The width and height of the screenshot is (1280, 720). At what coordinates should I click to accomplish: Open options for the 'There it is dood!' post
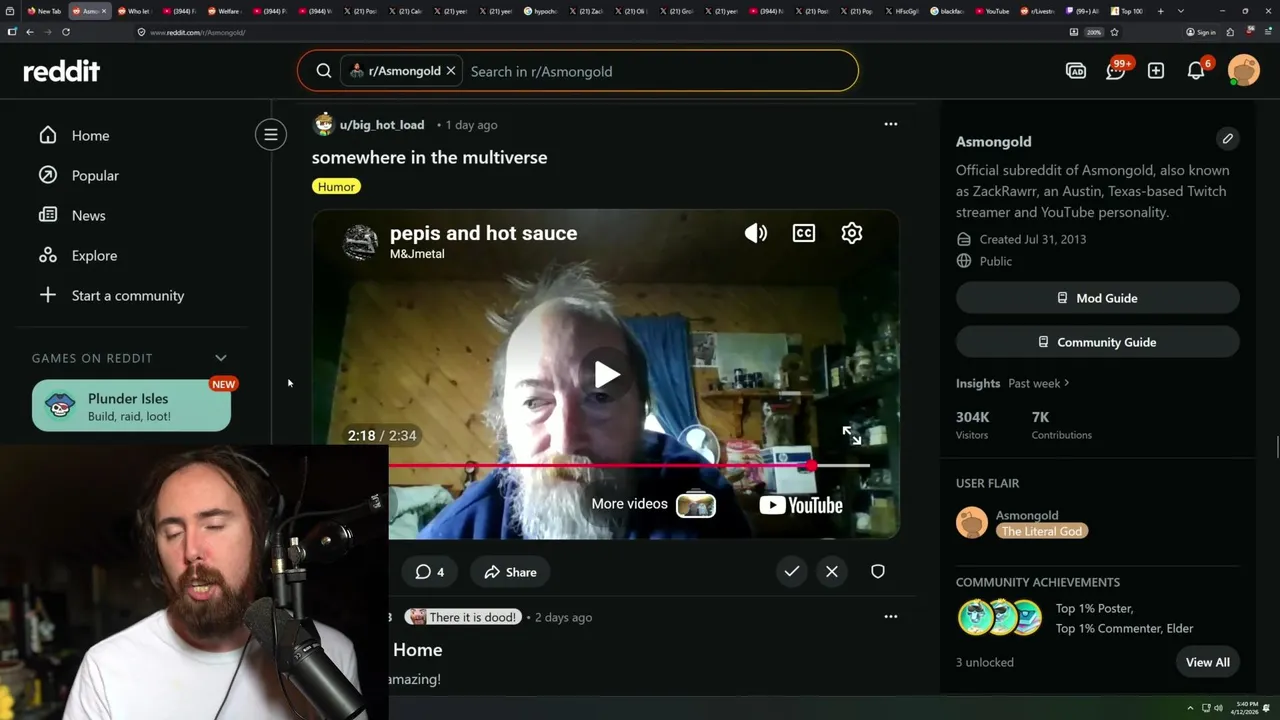[x=890, y=616]
